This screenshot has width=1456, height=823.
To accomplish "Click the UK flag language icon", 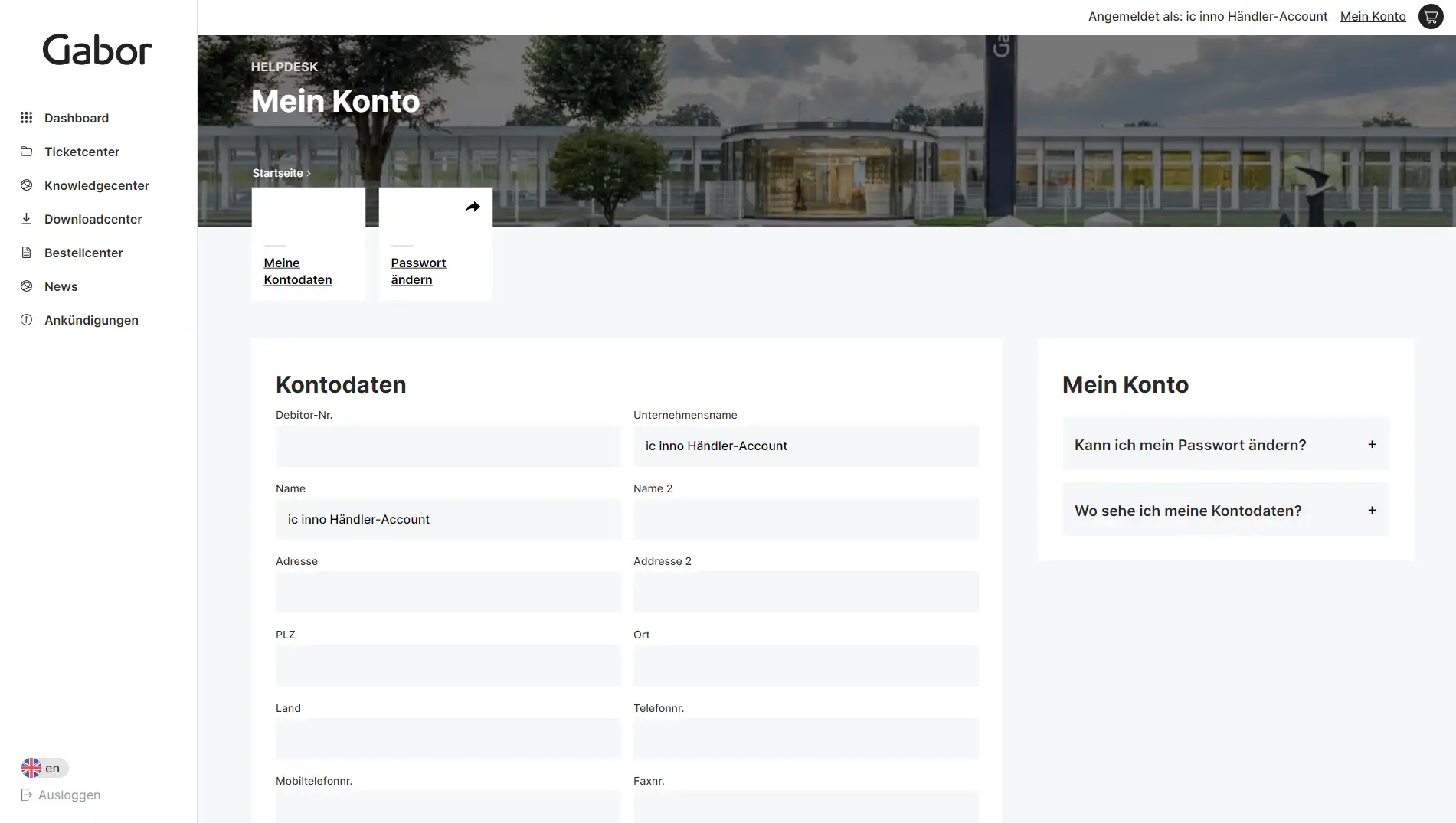I will point(31,768).
